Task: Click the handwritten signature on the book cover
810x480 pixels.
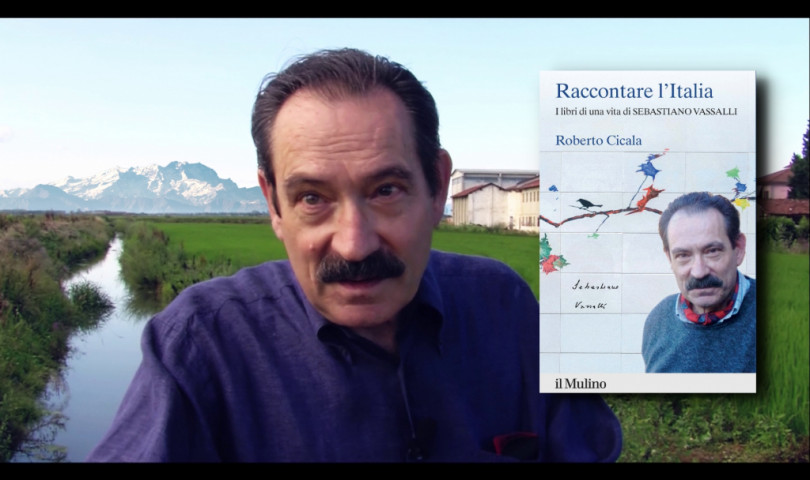Action: 593,295
